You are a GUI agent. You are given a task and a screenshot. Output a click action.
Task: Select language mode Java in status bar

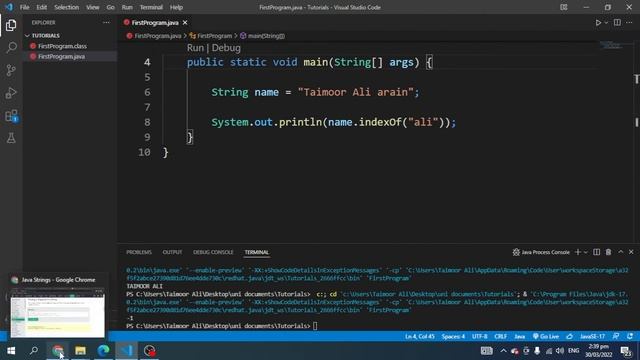point(520,337)
